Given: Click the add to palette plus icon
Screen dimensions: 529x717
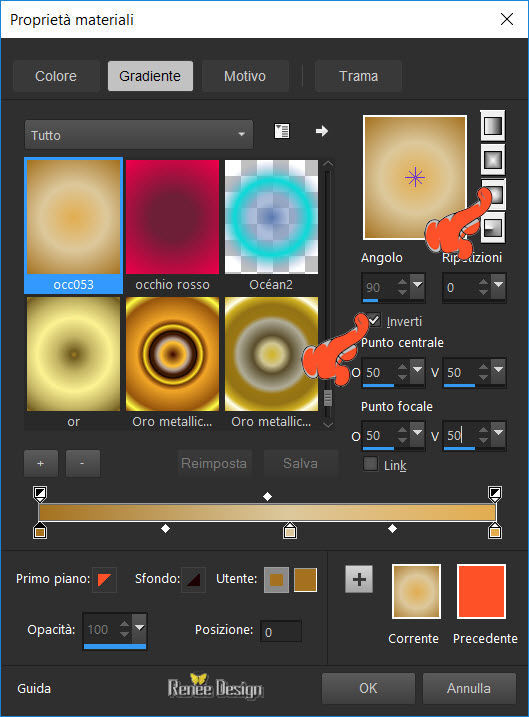Looking at the screenshot, I should [359, 579].
